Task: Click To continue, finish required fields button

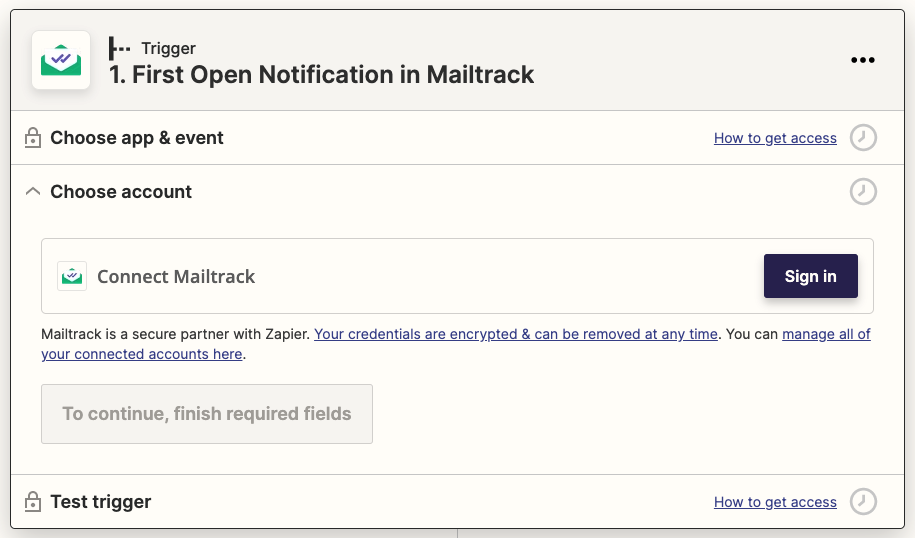Action: tap(207, 414)
